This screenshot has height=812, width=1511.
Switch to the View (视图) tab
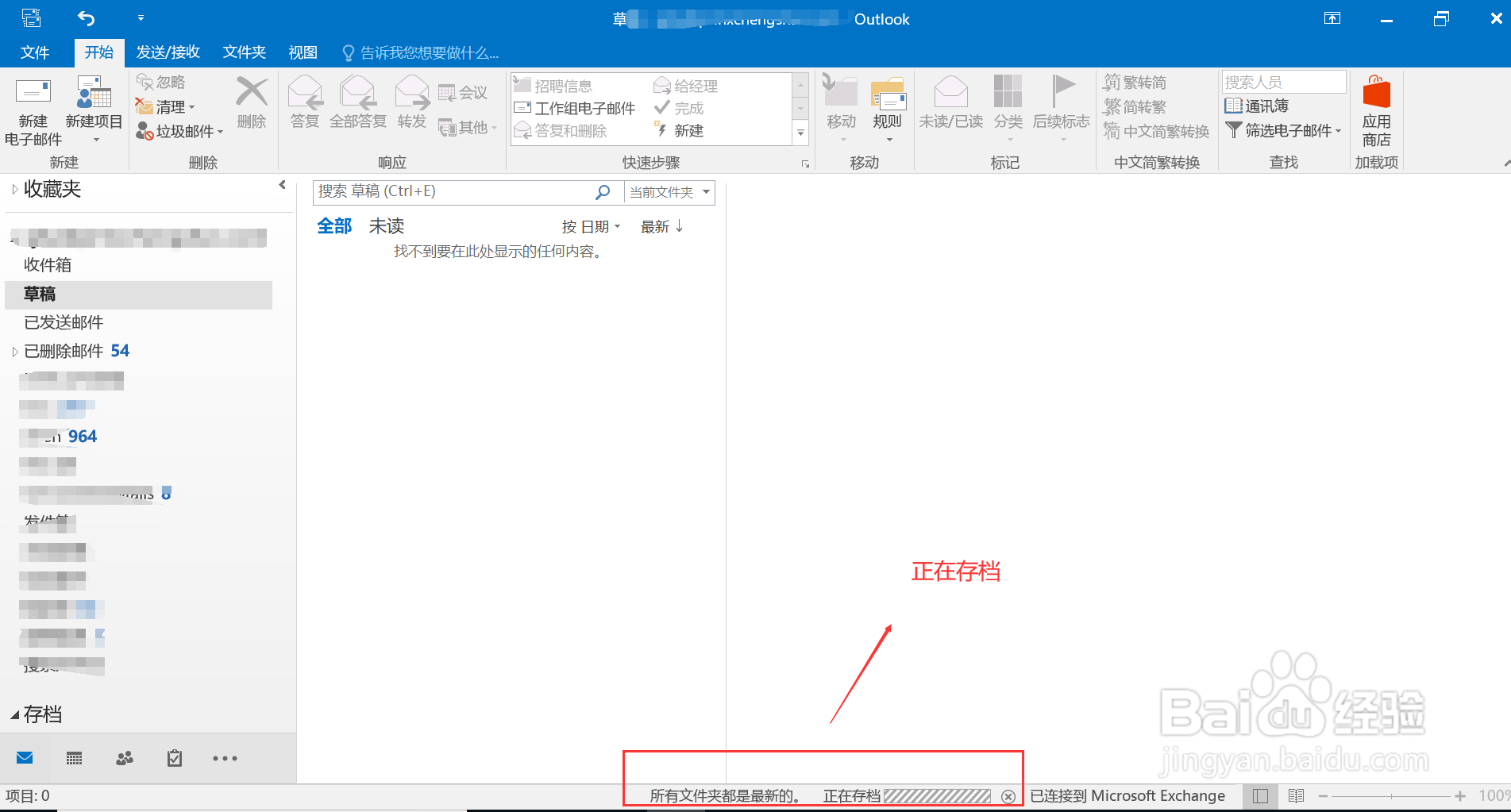tap(303, 52)
